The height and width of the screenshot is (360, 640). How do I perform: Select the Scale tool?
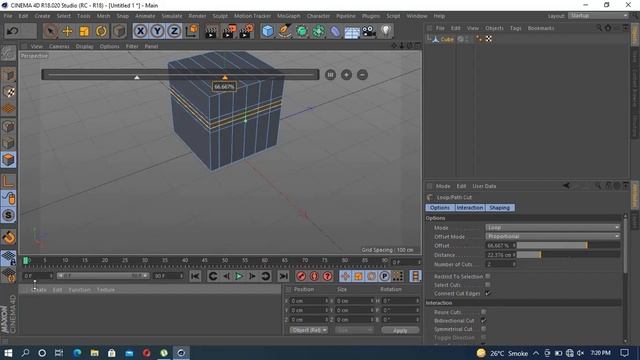coord(84,31)
